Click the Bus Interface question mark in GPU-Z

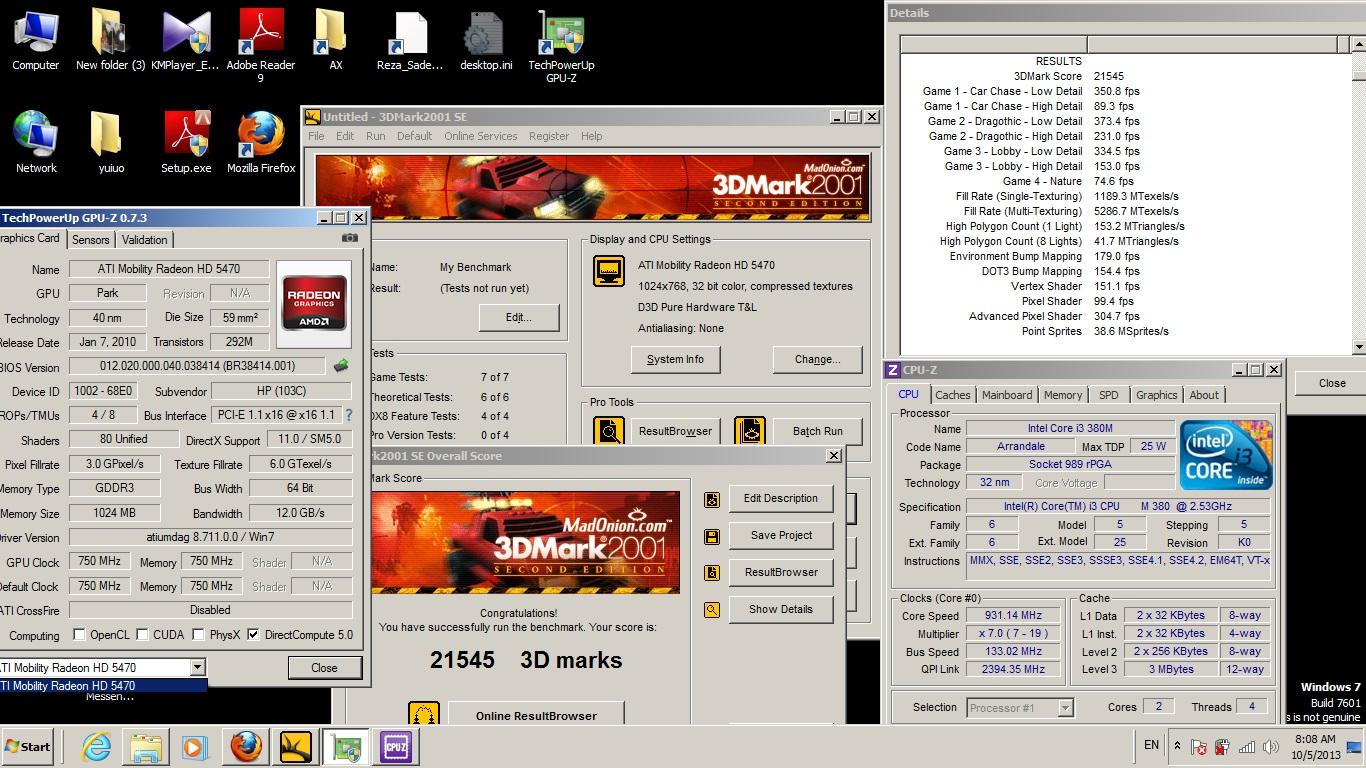tap(349, 415)
